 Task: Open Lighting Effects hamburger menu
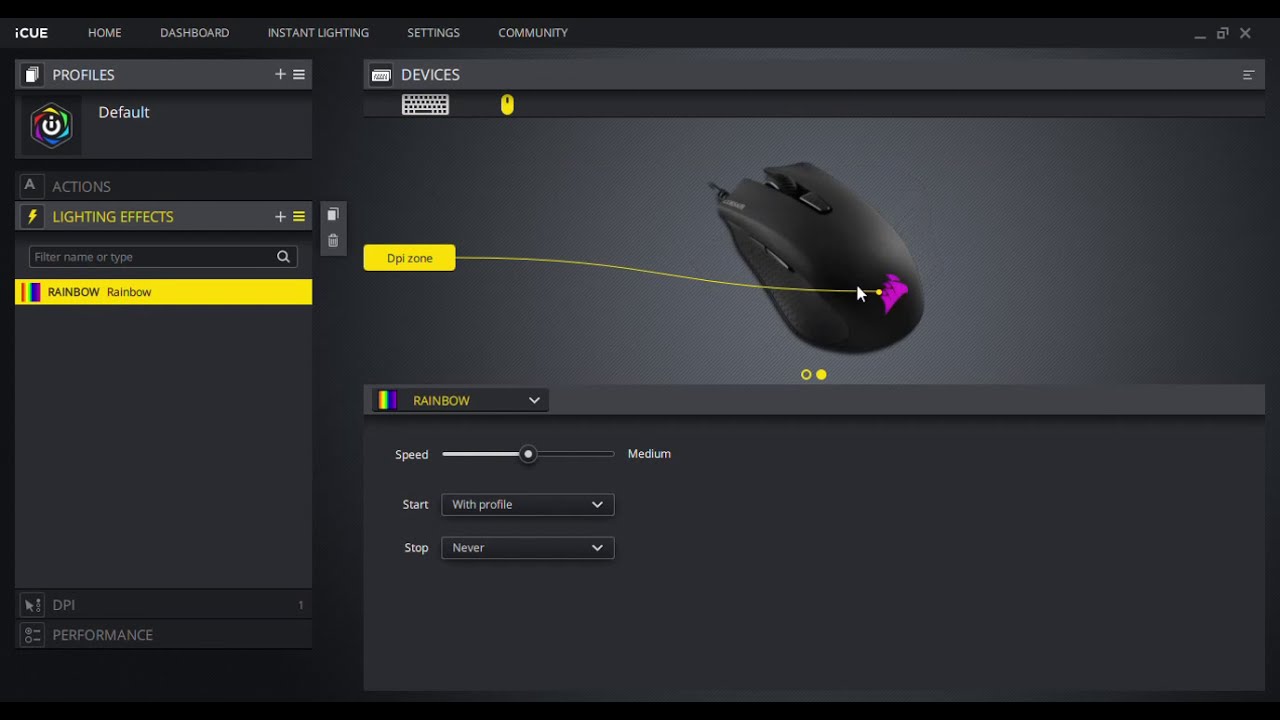[x=299, y=216]
